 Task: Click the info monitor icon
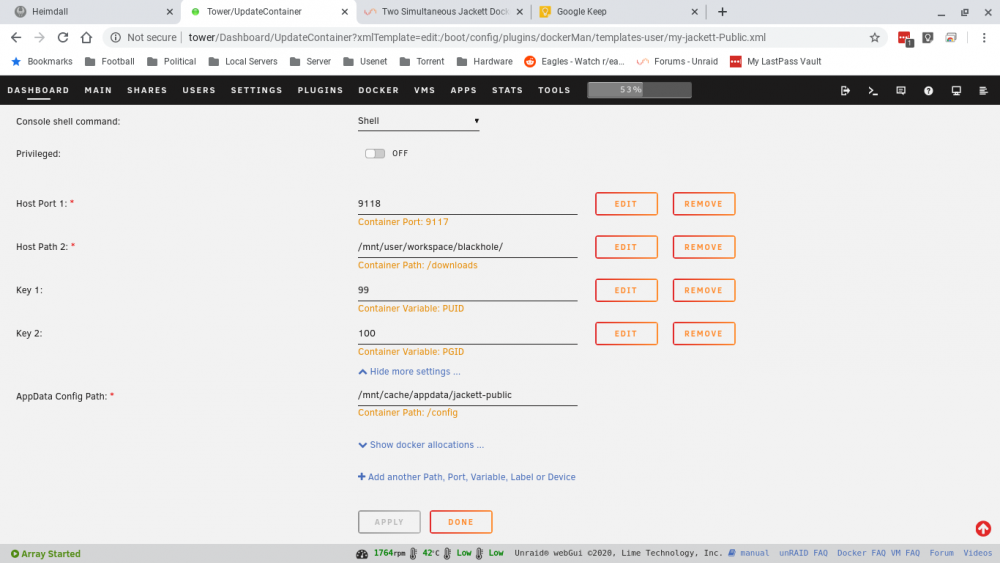pos(956,91)
